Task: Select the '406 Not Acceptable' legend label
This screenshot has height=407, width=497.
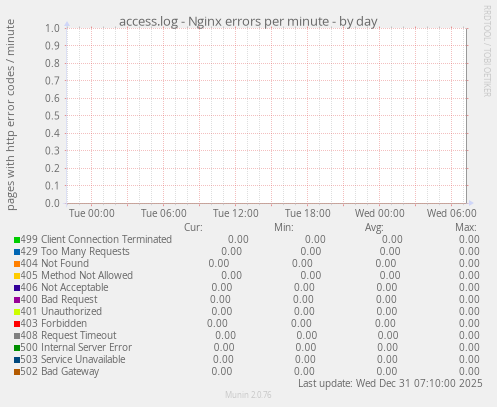Action: click(64, 287)
